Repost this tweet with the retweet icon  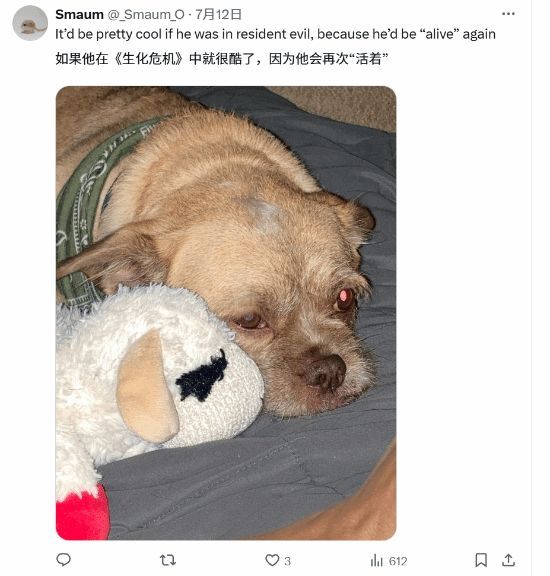pos(168,560)
